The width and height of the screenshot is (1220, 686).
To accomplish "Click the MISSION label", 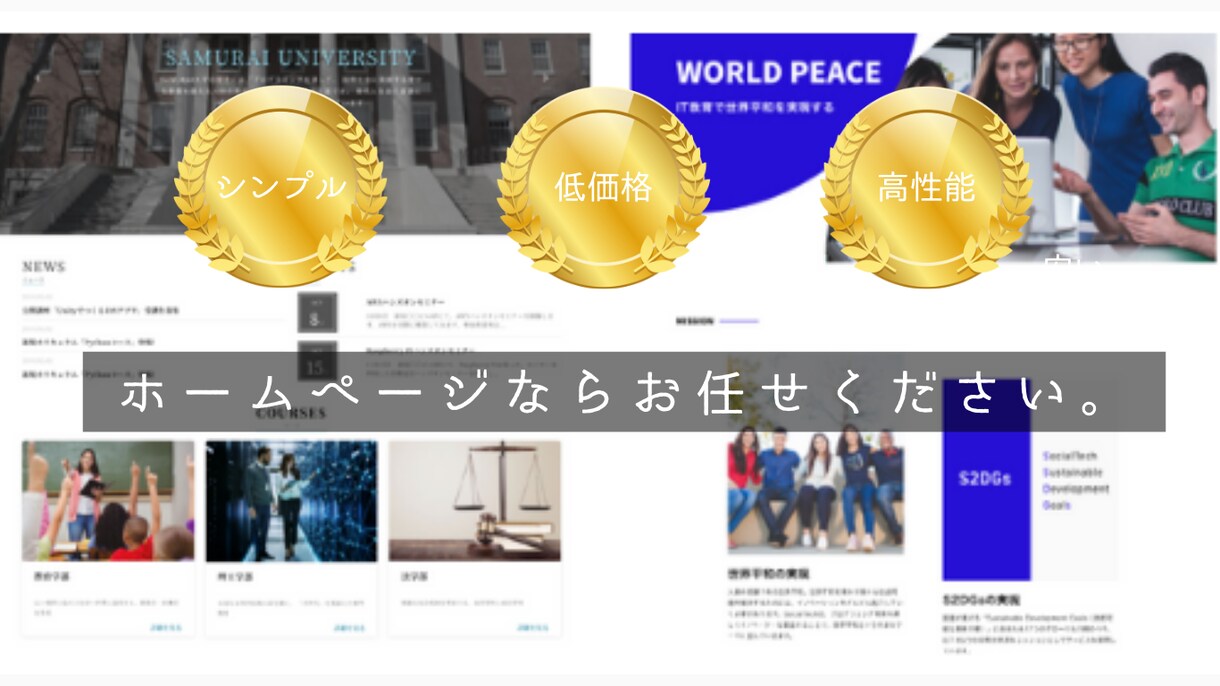I will 695,321.
